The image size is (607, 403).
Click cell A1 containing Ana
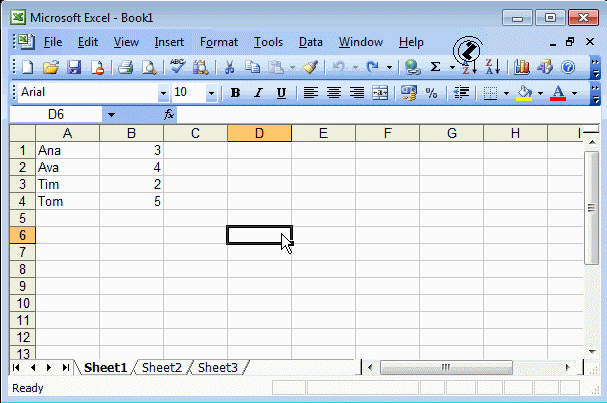click(67, 150)
